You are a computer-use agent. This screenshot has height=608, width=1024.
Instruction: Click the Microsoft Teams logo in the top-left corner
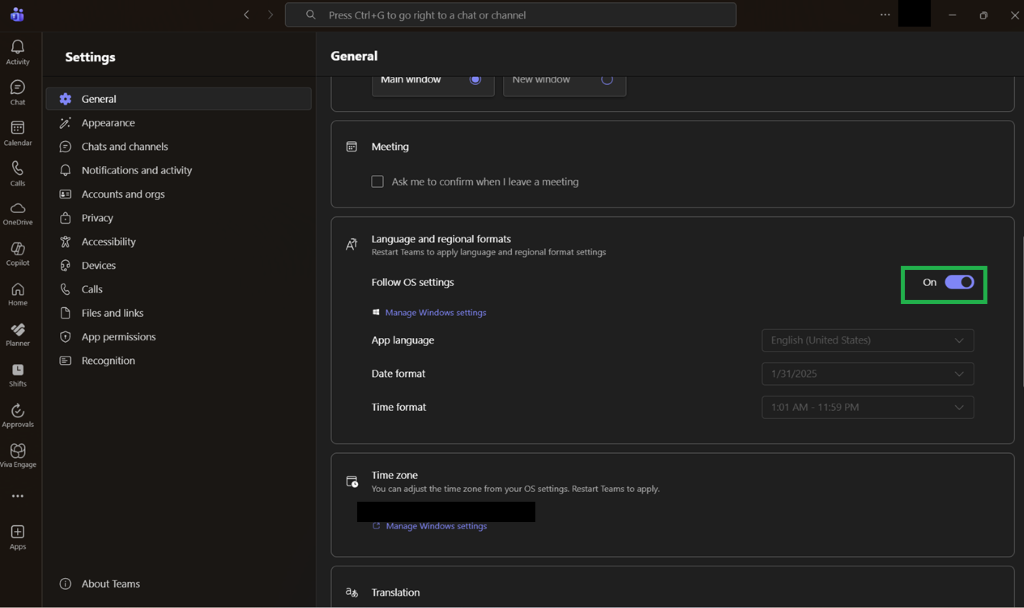(x=17, y=14)
